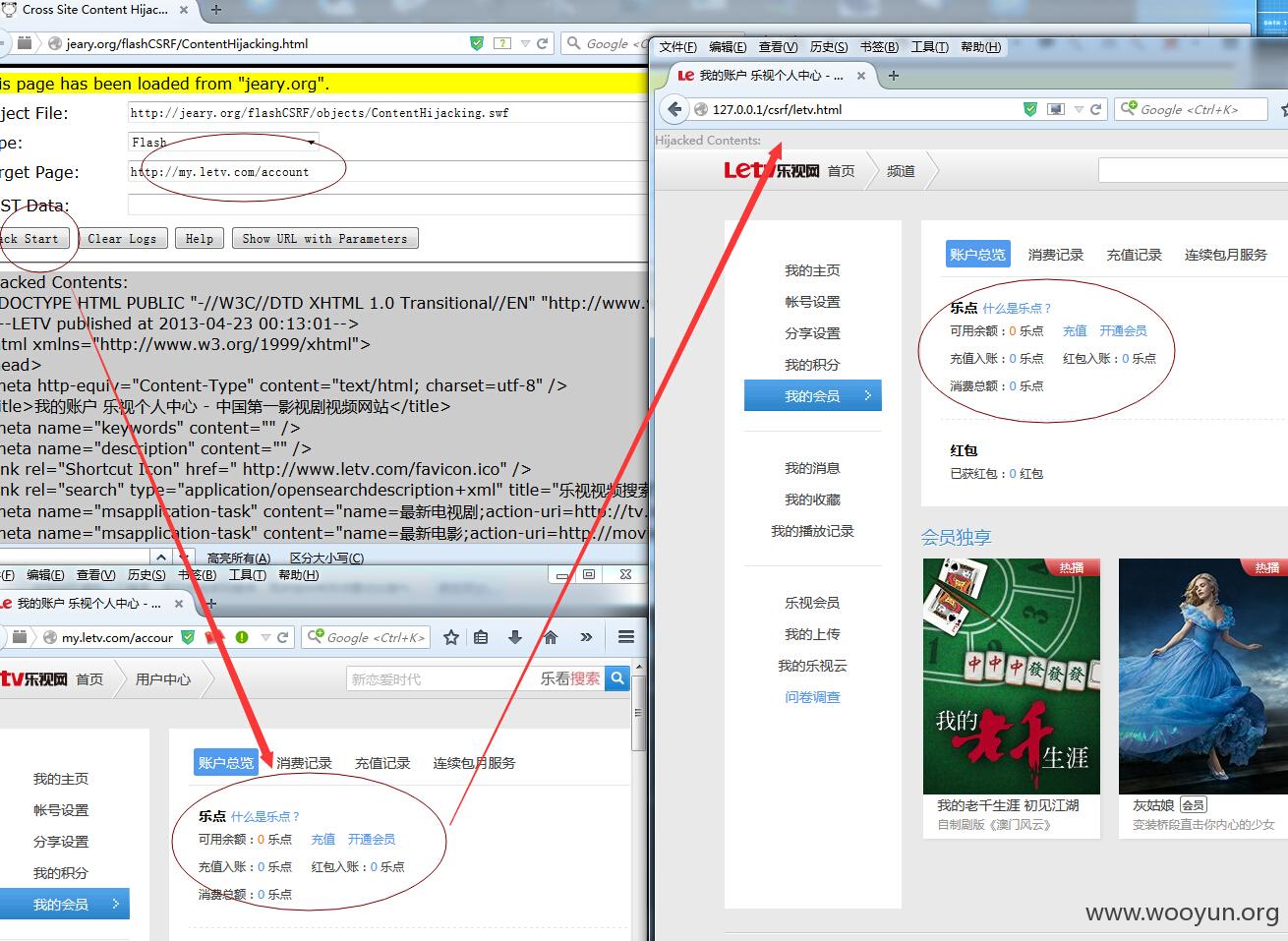The height and width of the screenshot is (941, 1288).
Task: Click the green shield icon in jeary.org address bar
Action: [477, 43]
